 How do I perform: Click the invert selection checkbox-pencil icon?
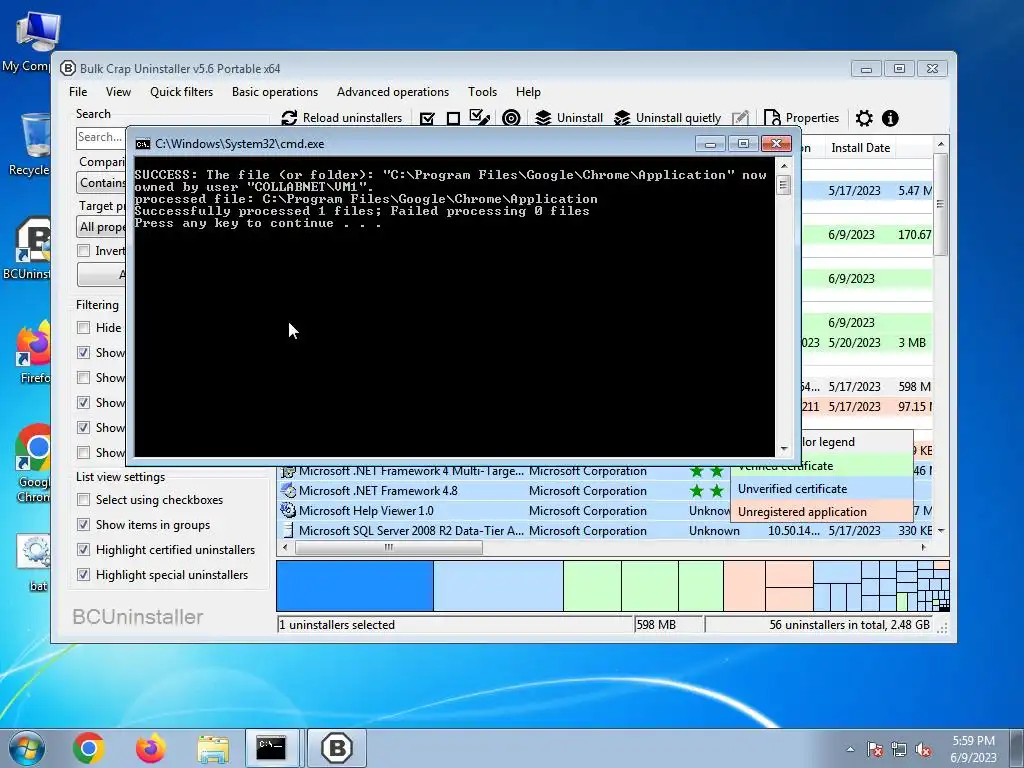click(479, 118)
